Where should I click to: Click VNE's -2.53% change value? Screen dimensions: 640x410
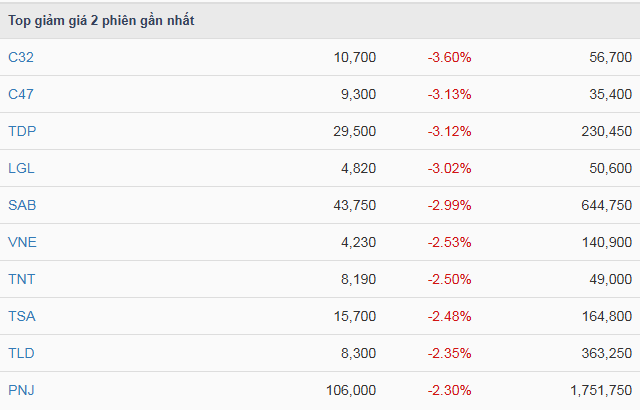click(449, 242)
